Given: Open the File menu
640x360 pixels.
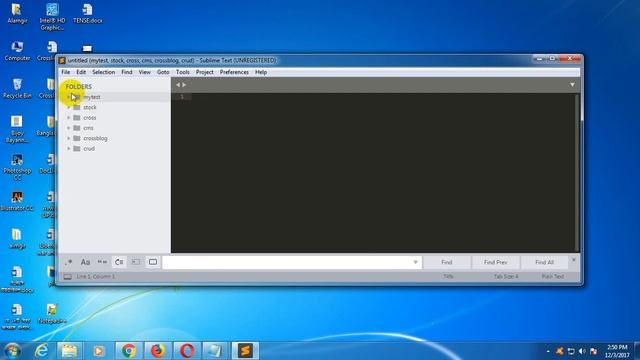Looking at the screenshot, I should click(65, 72).
